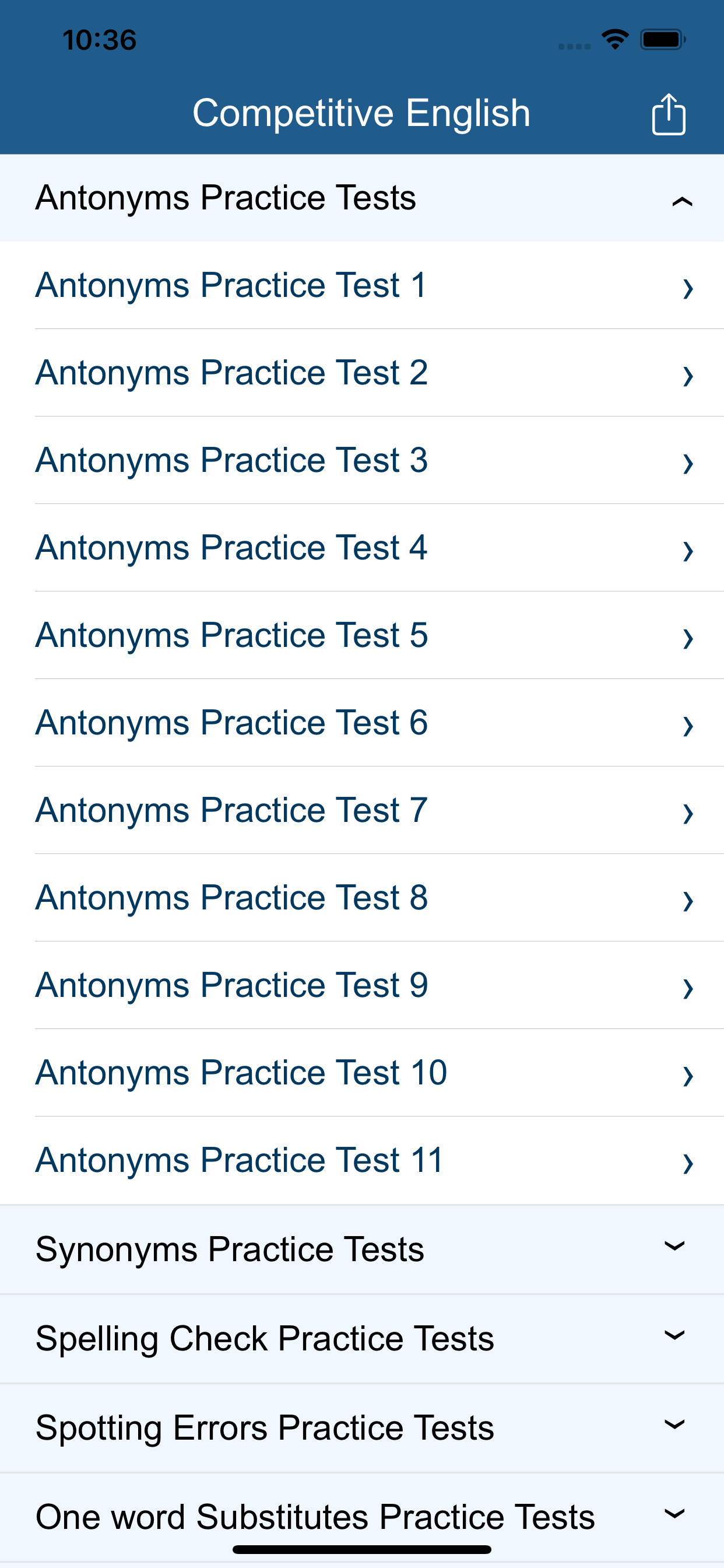Screen dimensions: 724x1568
Task: Expand Spelling Check Practice Tests chevron
Action: [x=674, y=1335]
